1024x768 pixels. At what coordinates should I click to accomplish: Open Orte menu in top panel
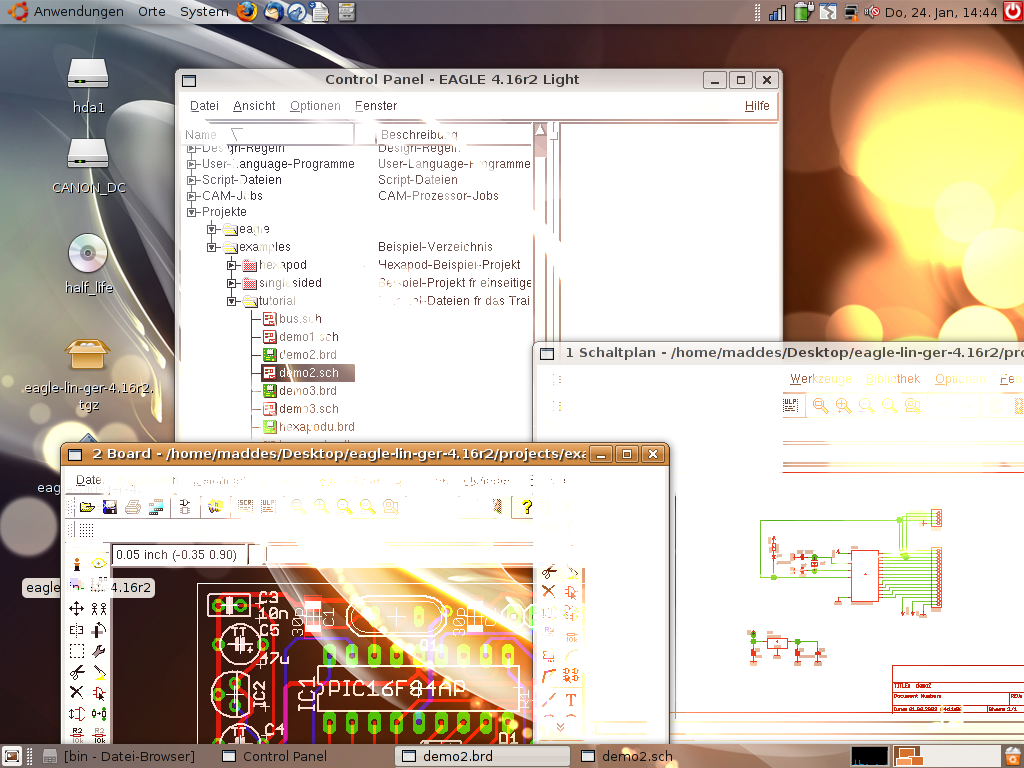pos(152,12)
